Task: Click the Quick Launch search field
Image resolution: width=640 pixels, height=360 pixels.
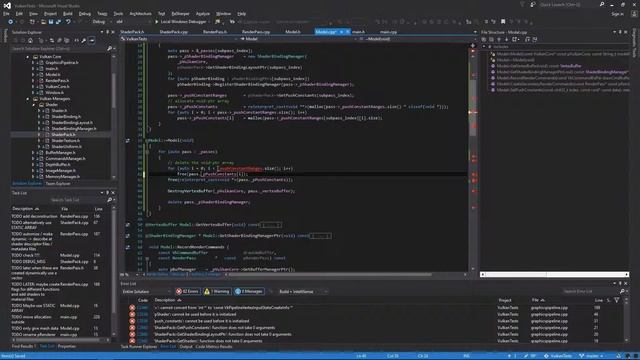Action: (x=568, y=4)
